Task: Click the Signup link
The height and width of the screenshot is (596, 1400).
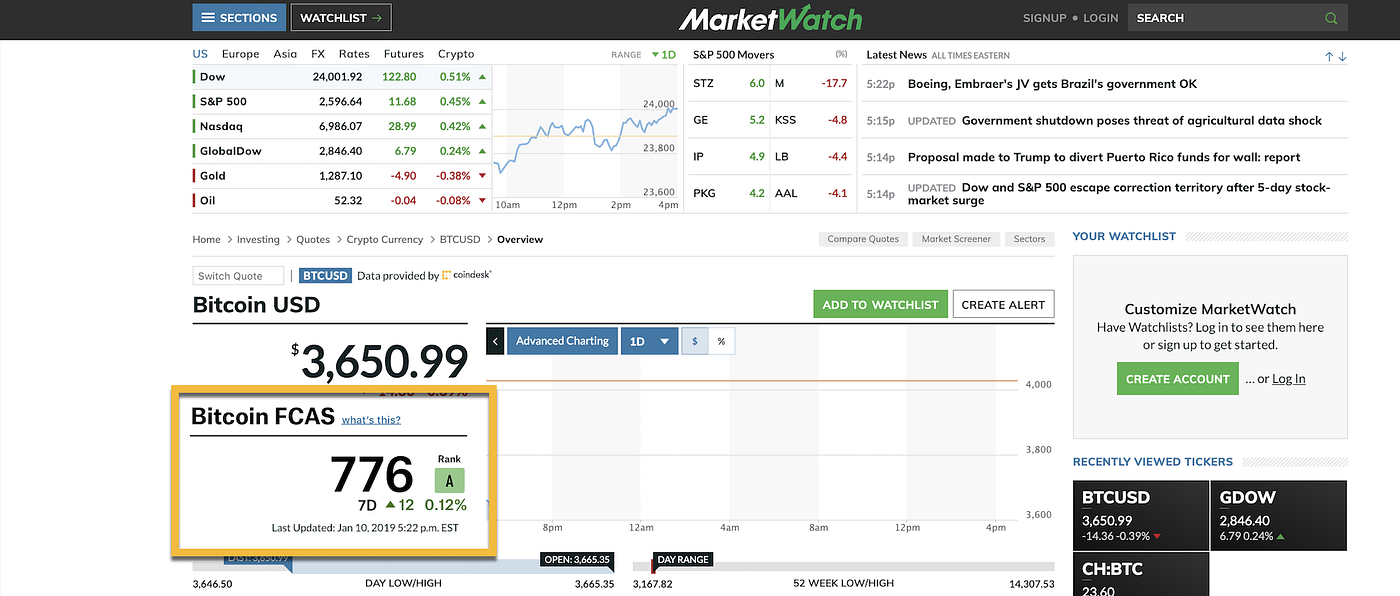Action: 1045,18
